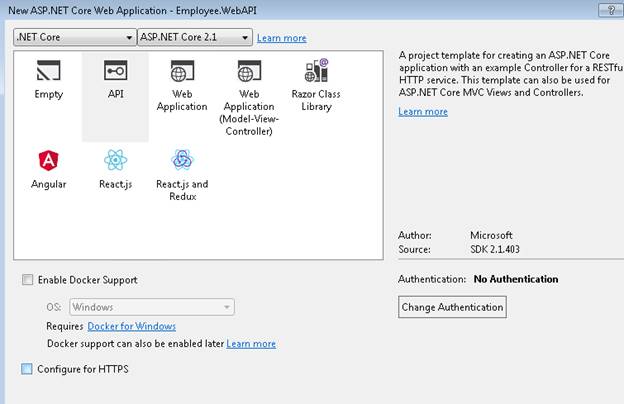Select the React.js template icon
This screenshot has width=624, height=404.
115,160
